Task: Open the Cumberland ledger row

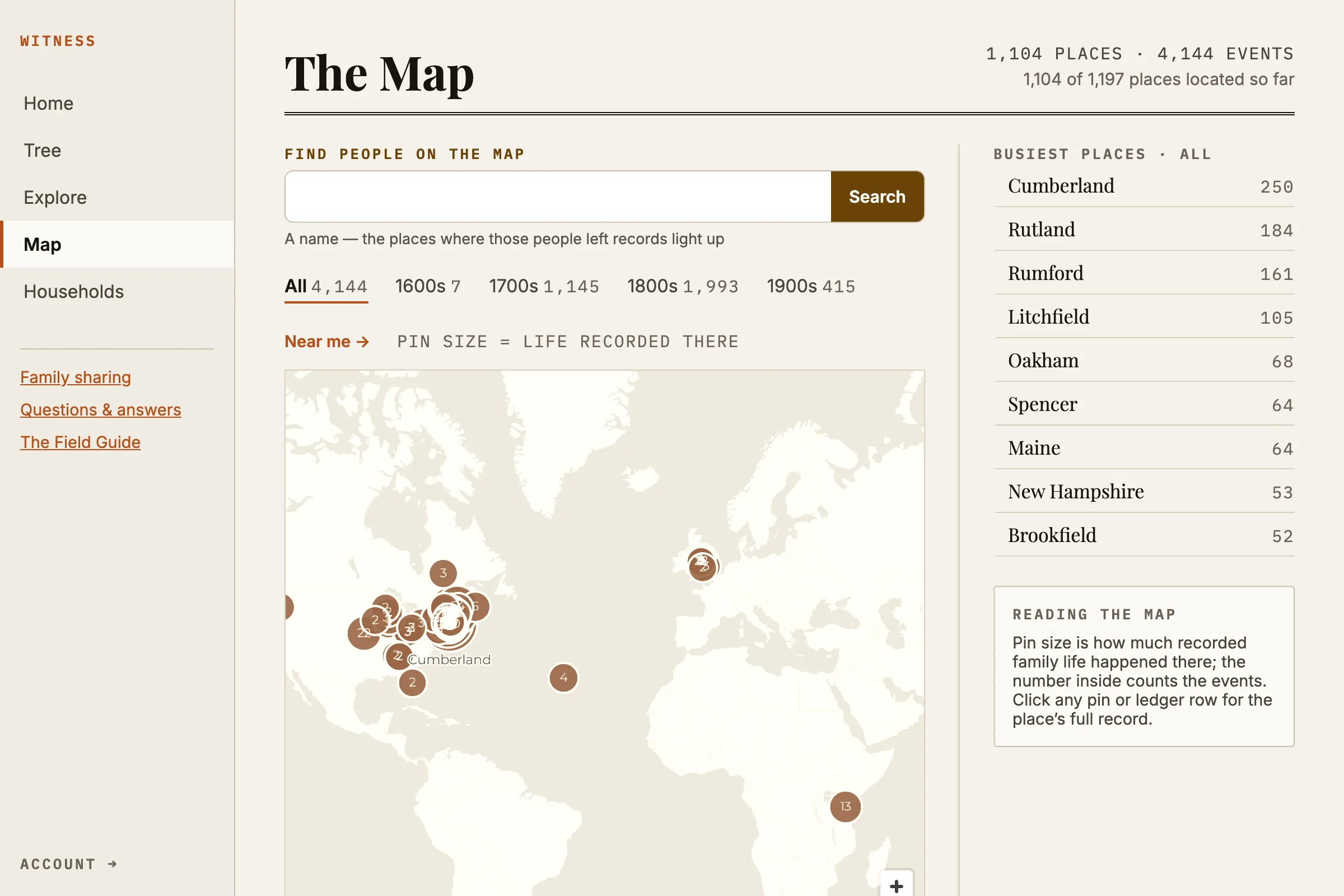Action: pyautogui.click(x=1144, y=186)
